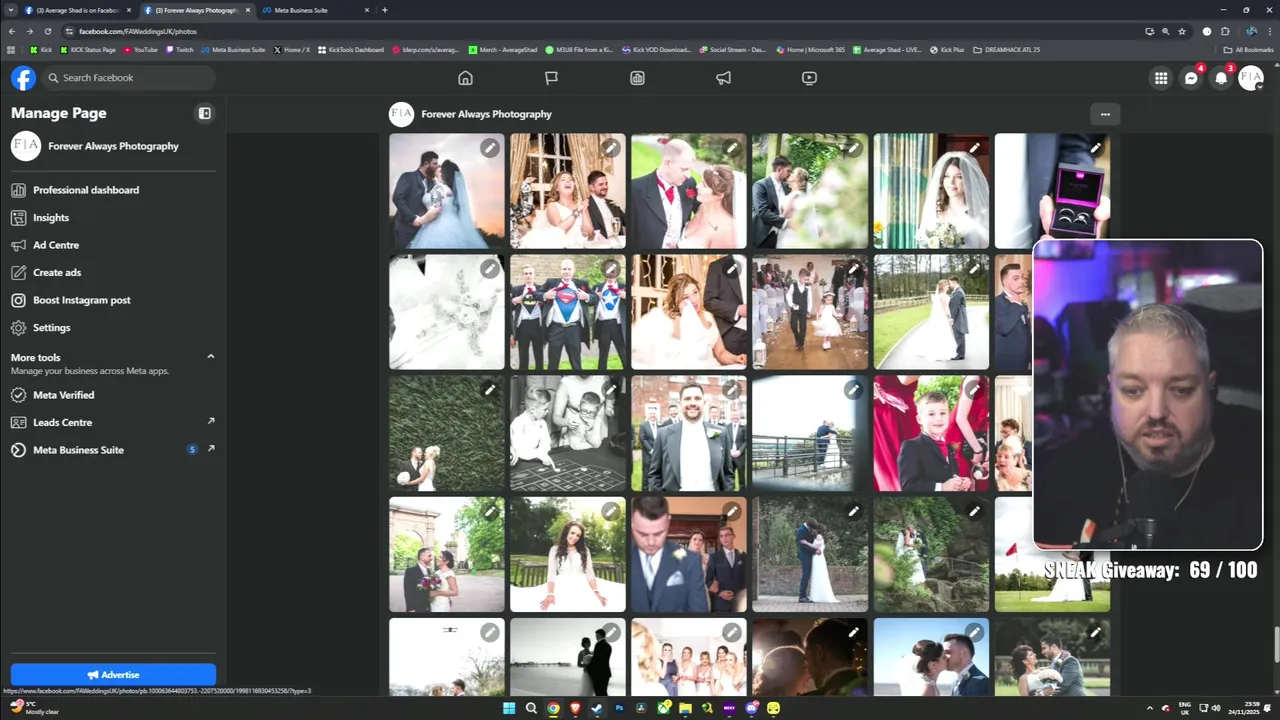Edit the bride veil portrait pencil icon

pyautogui.click(x=974, y=148)
